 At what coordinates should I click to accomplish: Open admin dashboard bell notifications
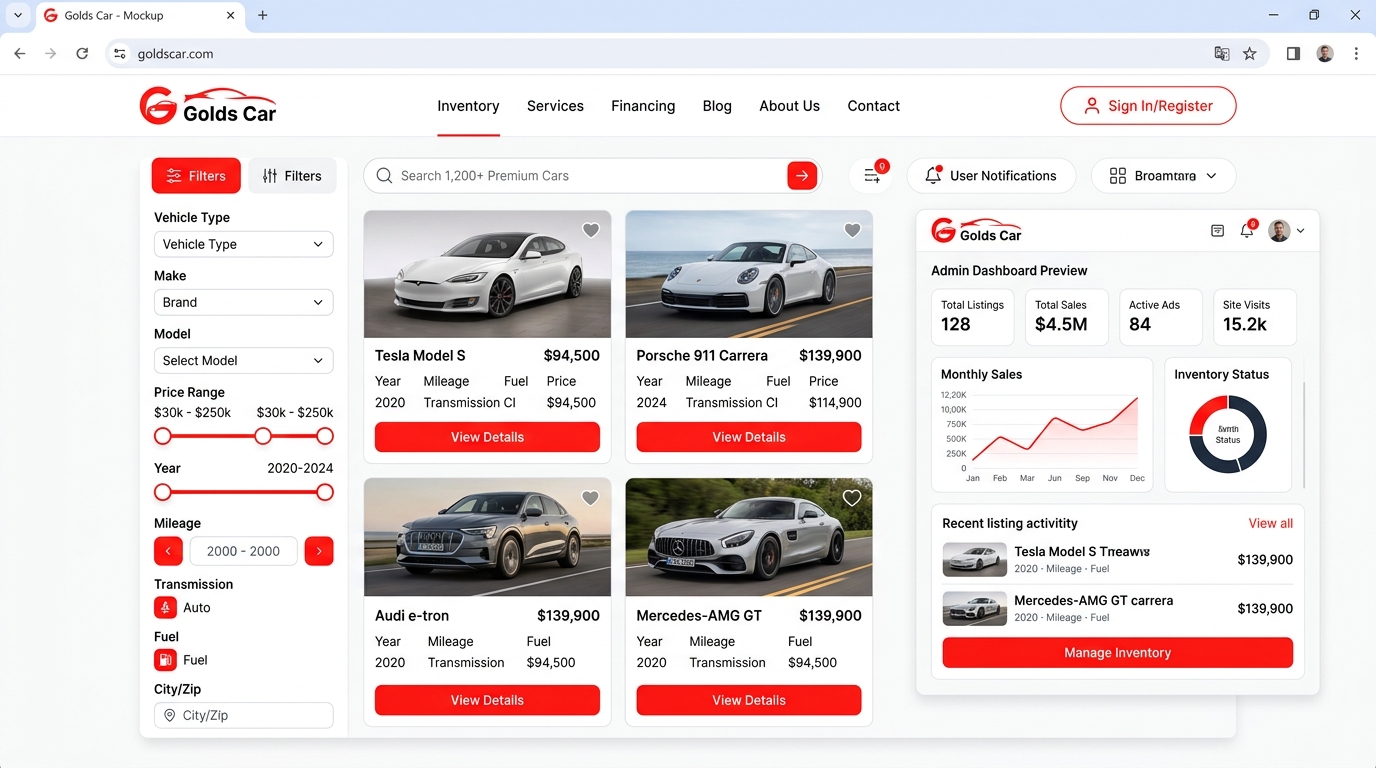1247,230
